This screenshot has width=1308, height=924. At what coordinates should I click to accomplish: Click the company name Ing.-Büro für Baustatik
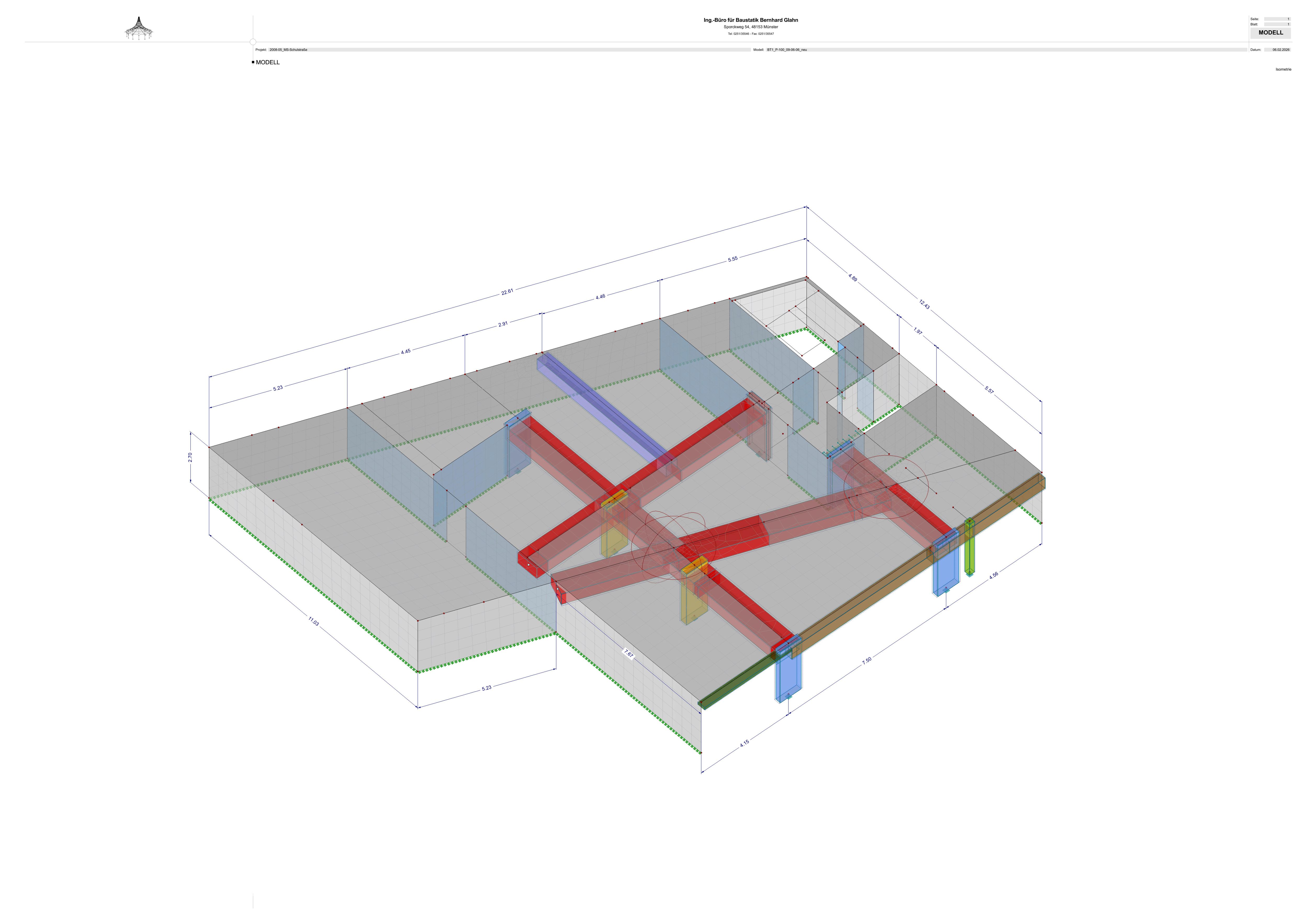click(x=750, y=20)
